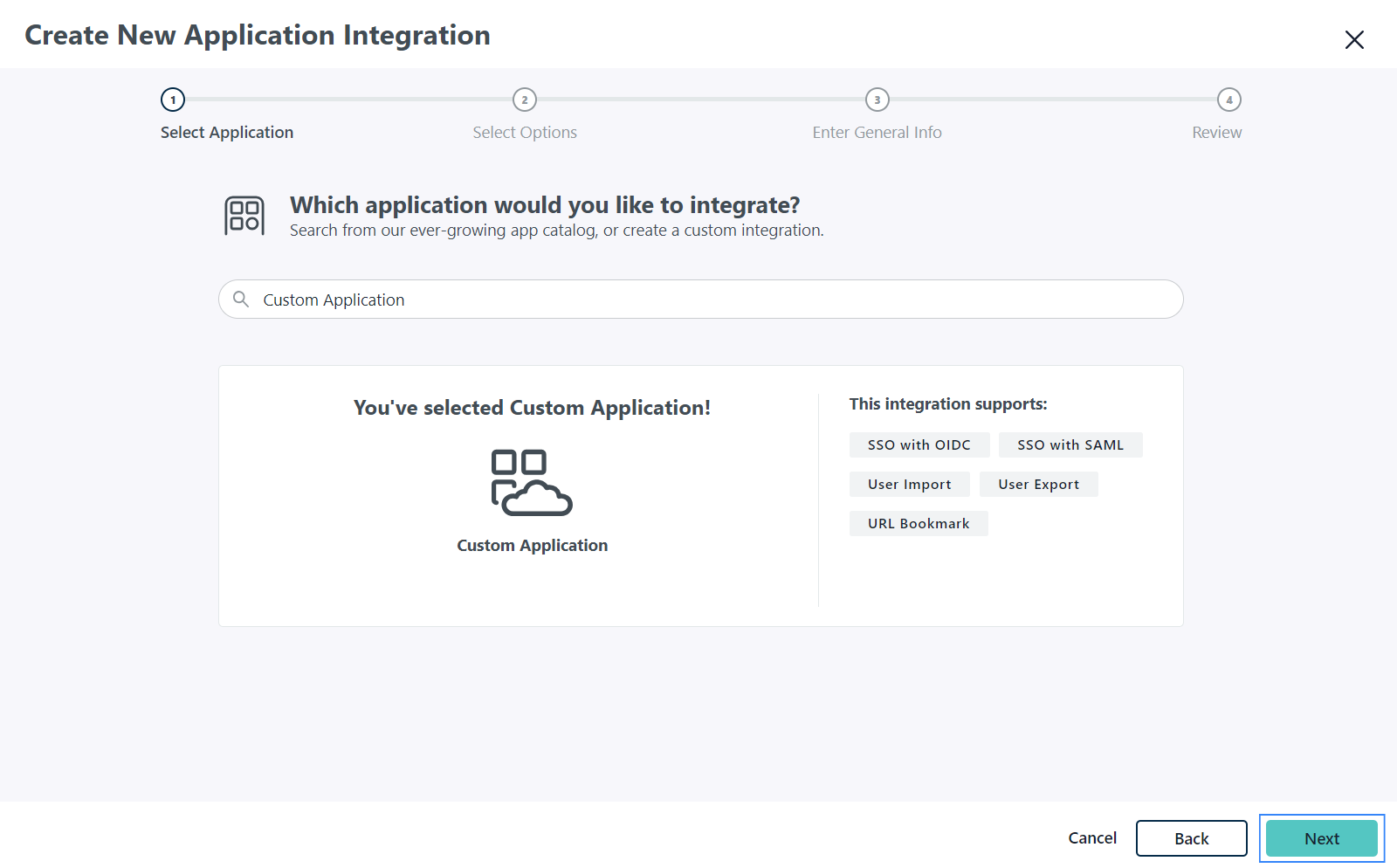The height and width of the screenshot is (868, 1397).
Task: Click the search magnifier icon
Action: pyautogui.click(x=239, y=300)
